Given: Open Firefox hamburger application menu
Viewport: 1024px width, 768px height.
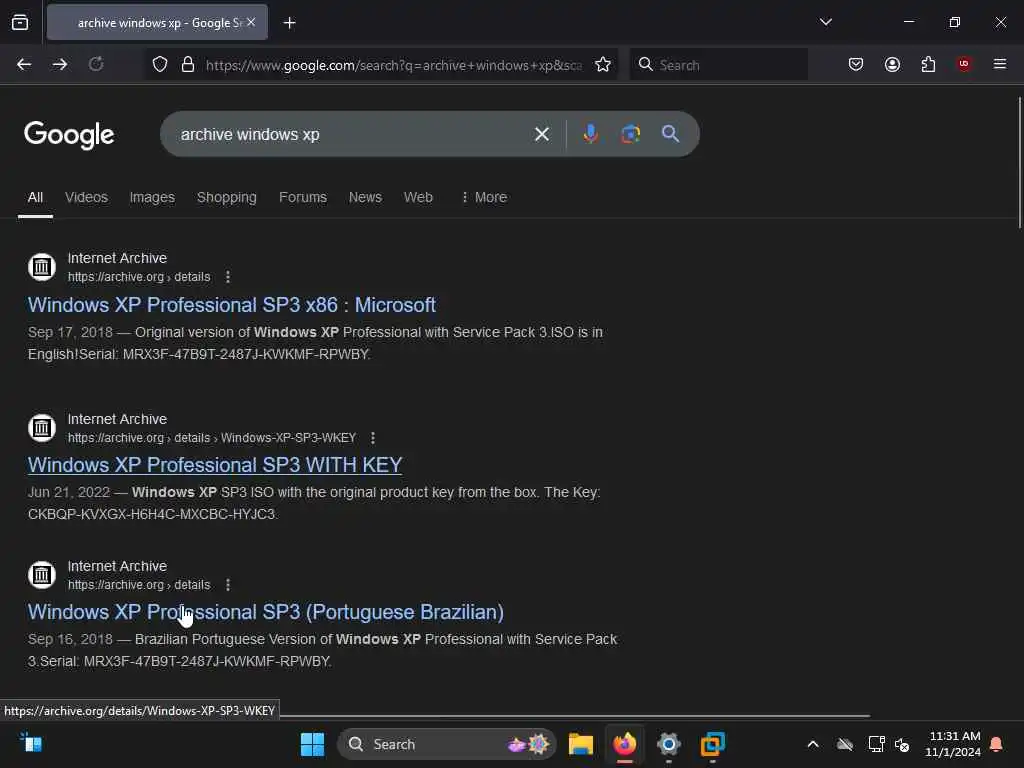Looking at the screenshot, I should tap(1000, 64).
